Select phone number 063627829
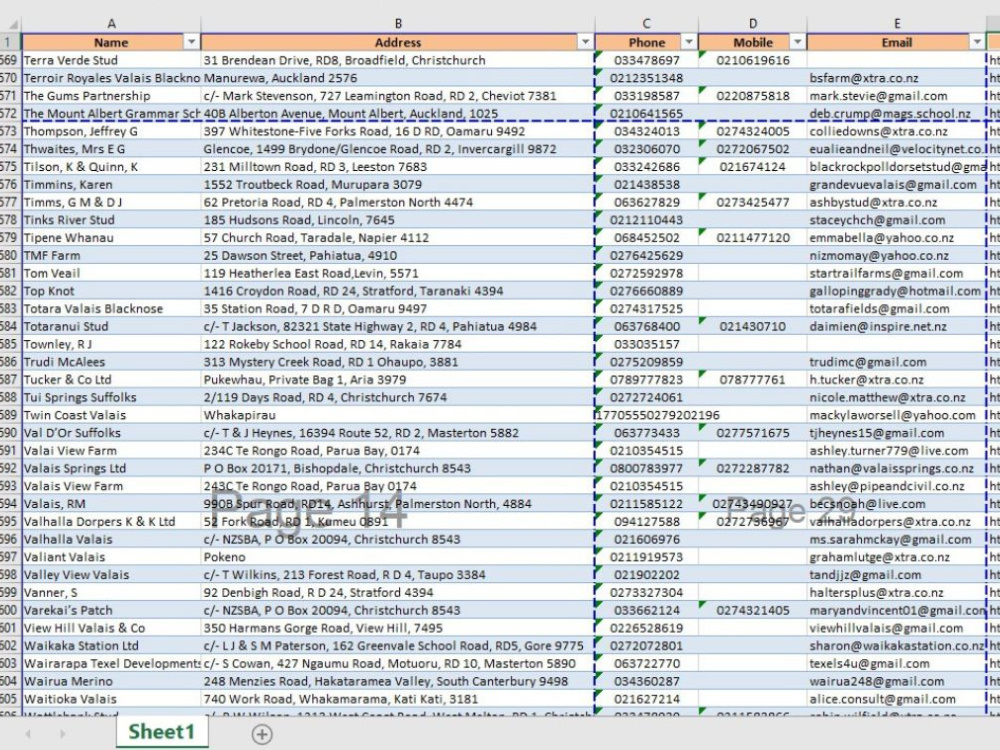The height and width of the screenshot is (750, 1000). tap(646, 202)
